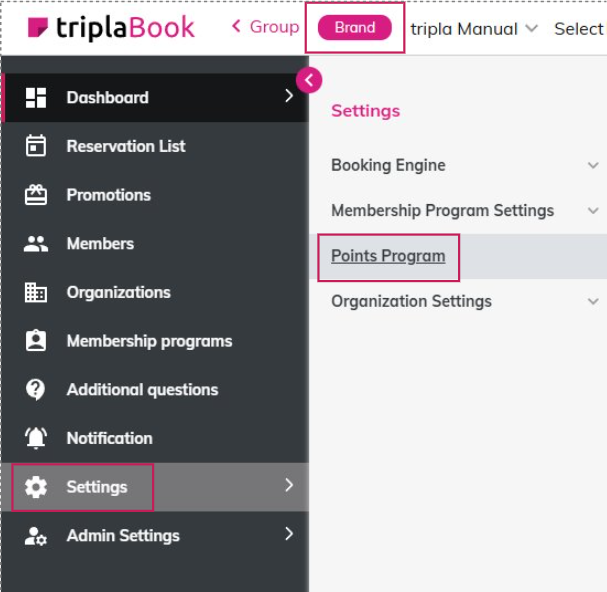Select the Brand pill button
The image size is (607, 592).
tap(354, 28)
